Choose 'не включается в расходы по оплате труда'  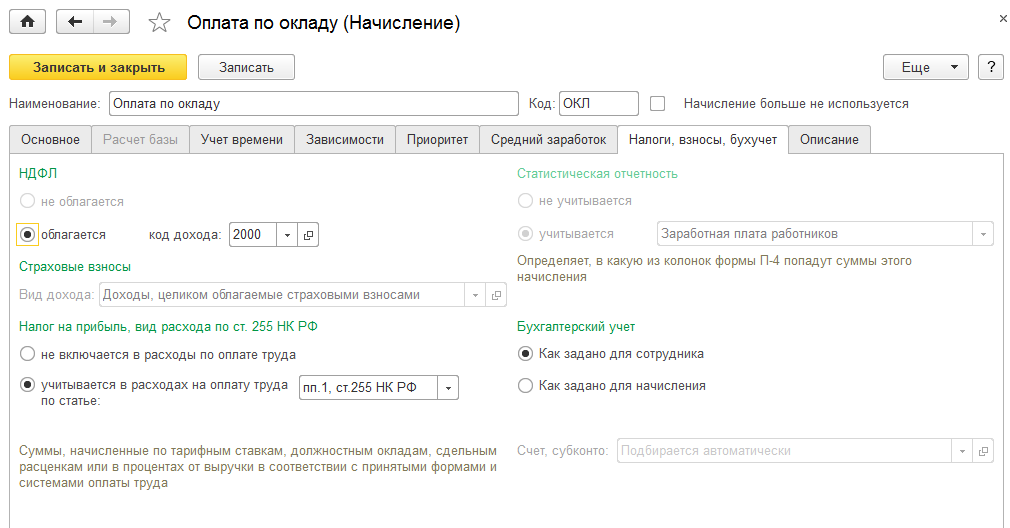(x=27, y=354)
